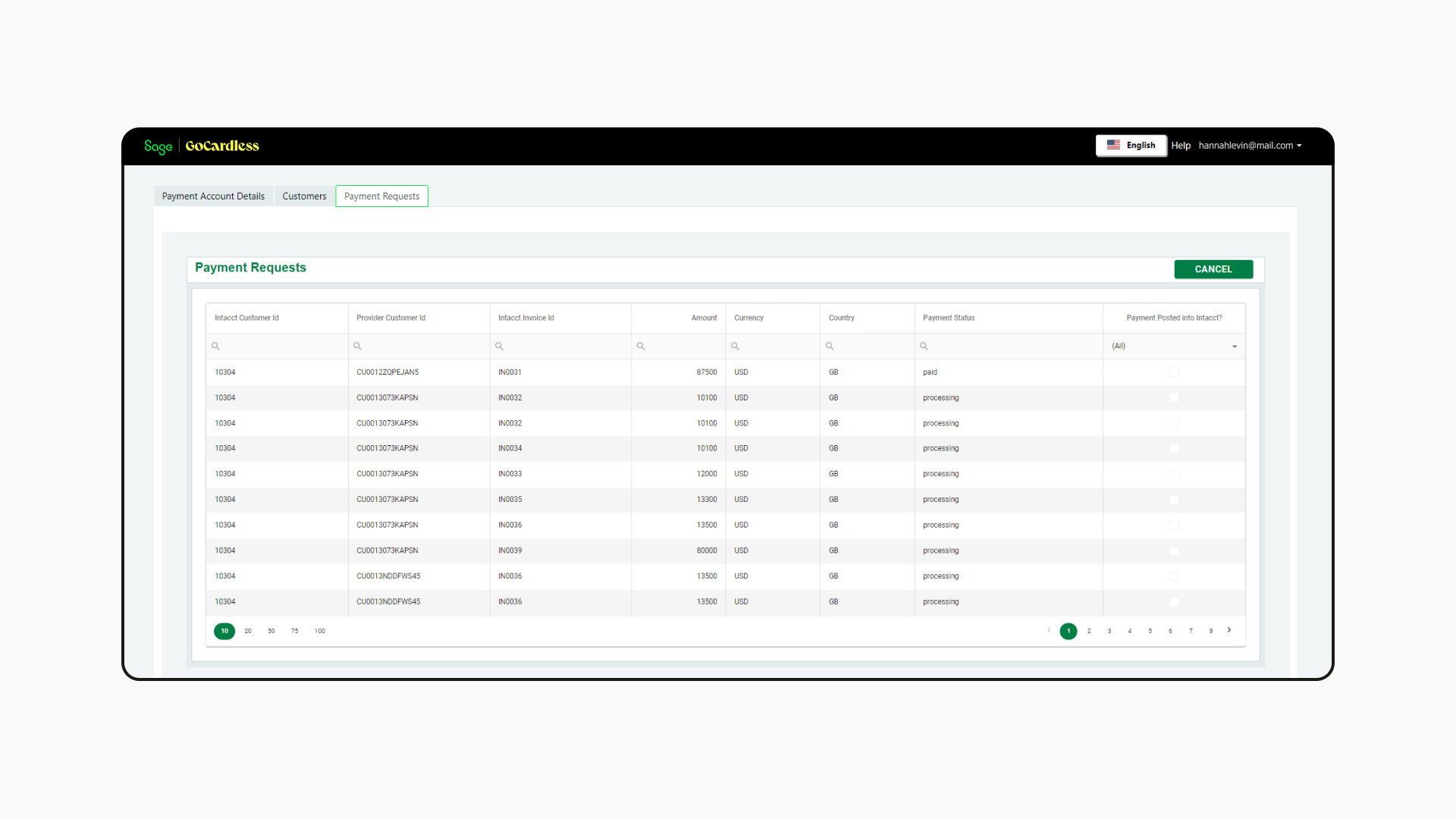Click the green CANCEL button

[1213, 269]
